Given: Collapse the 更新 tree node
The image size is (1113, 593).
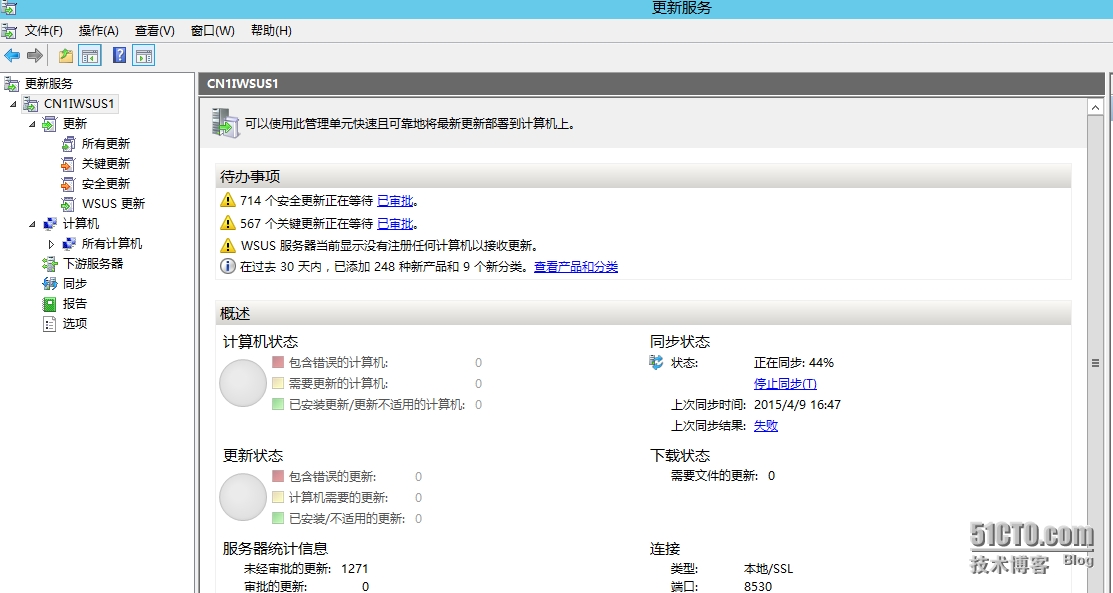Looking at the screenshot, I should pos(32,124).
